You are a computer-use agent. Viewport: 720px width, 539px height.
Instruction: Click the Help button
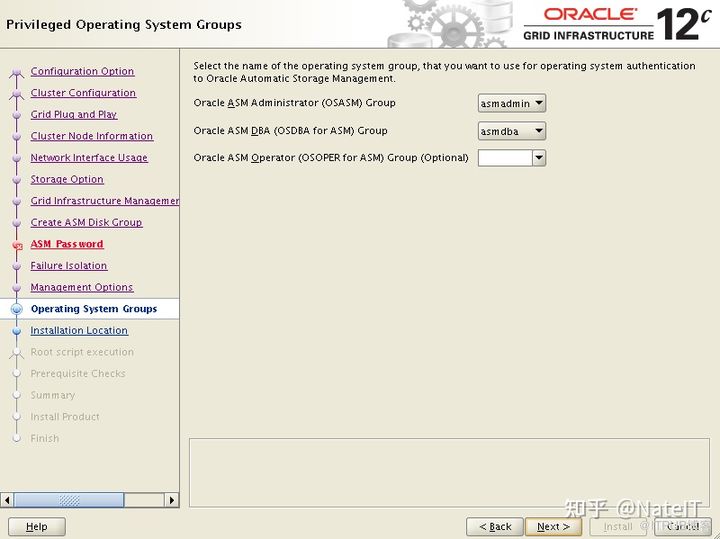(x=37, y=527)
